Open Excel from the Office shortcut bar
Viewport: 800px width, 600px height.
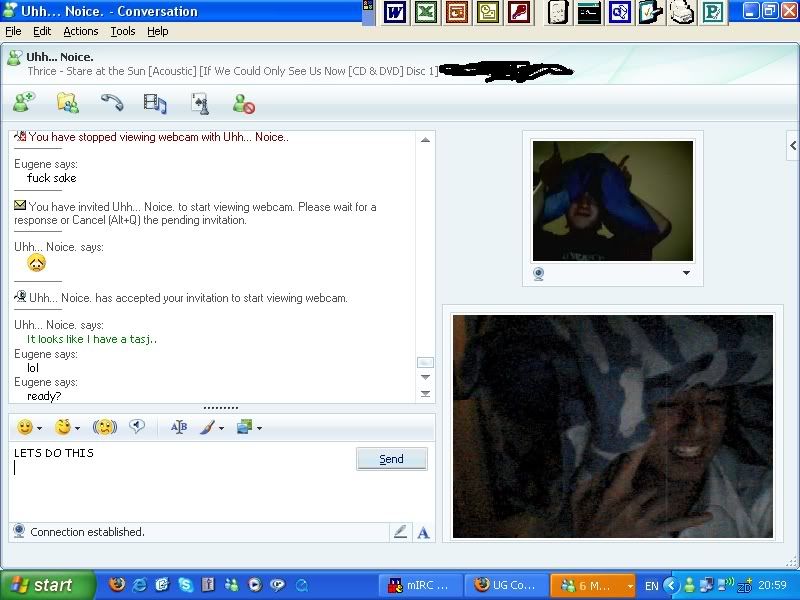pyautogui.click(x=426, y=12)
